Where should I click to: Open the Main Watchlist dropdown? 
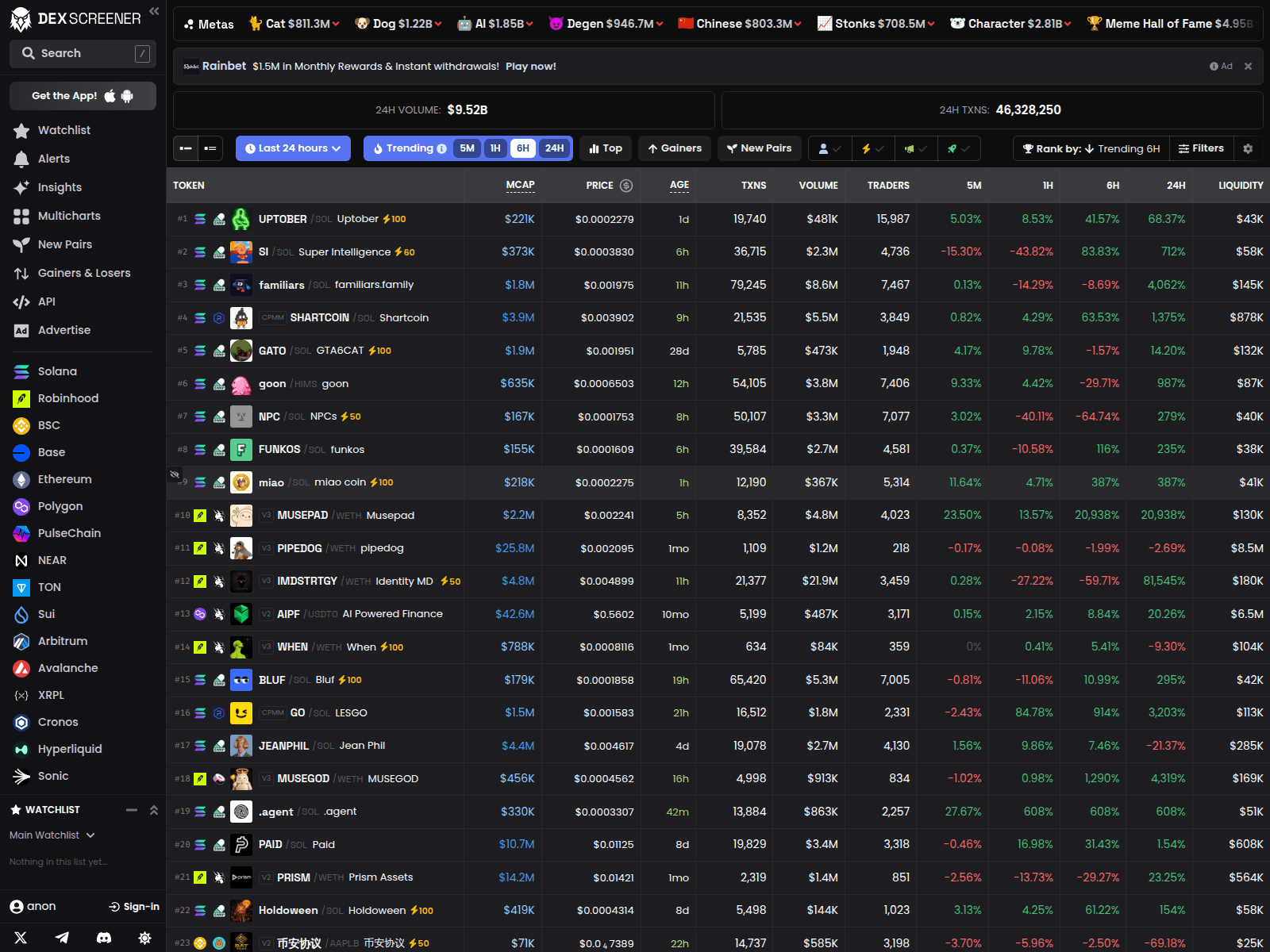coord(52,835)
